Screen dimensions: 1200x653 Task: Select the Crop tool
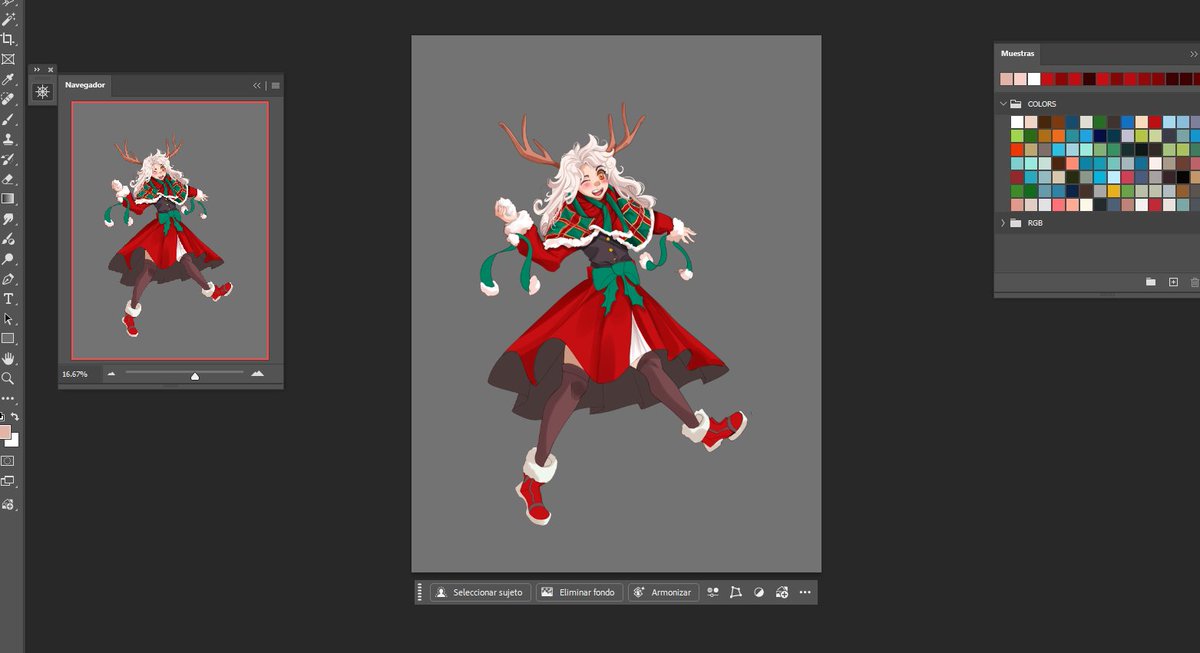8,38
